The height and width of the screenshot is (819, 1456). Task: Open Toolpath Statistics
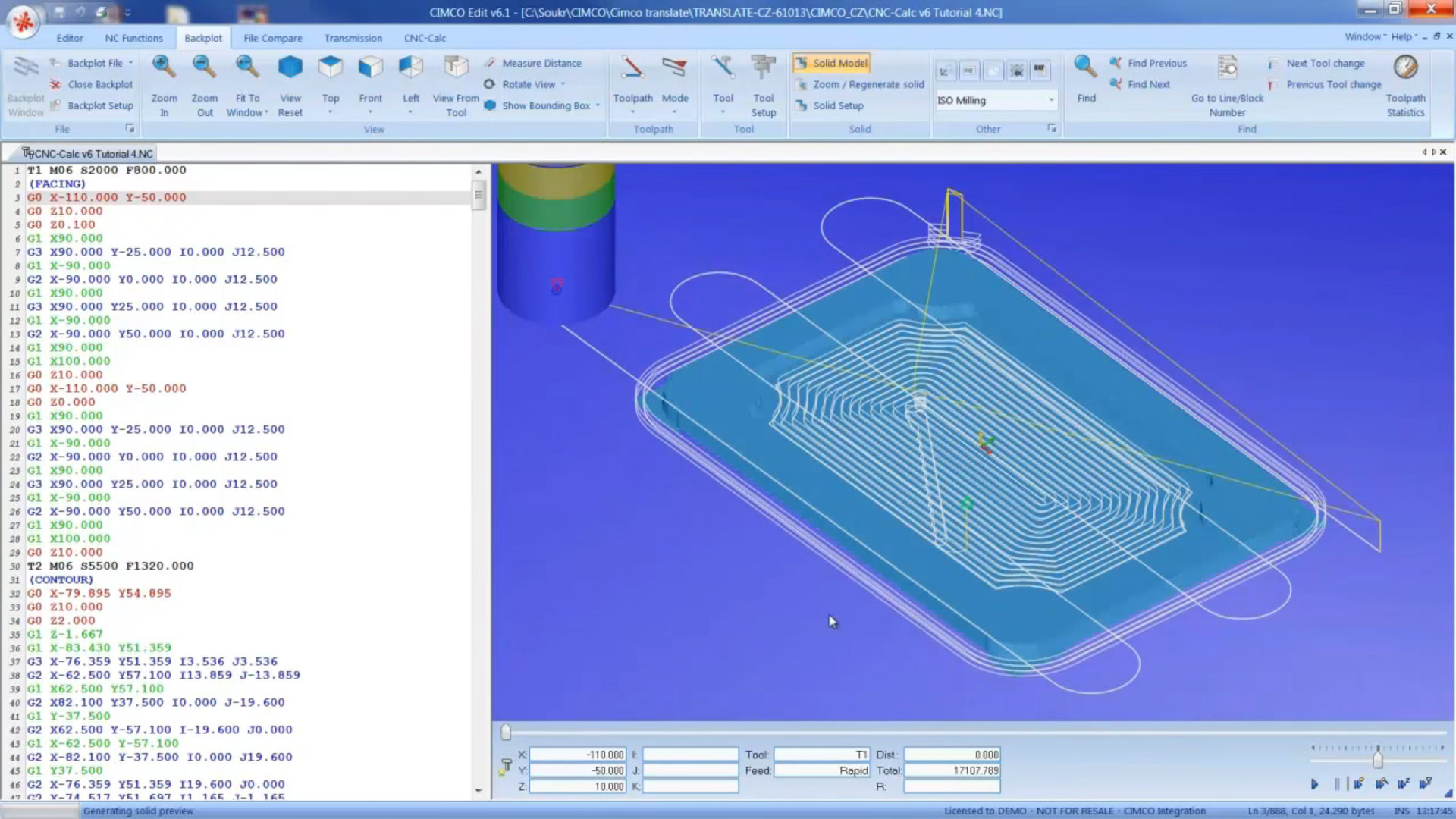tap(1405, 87)
